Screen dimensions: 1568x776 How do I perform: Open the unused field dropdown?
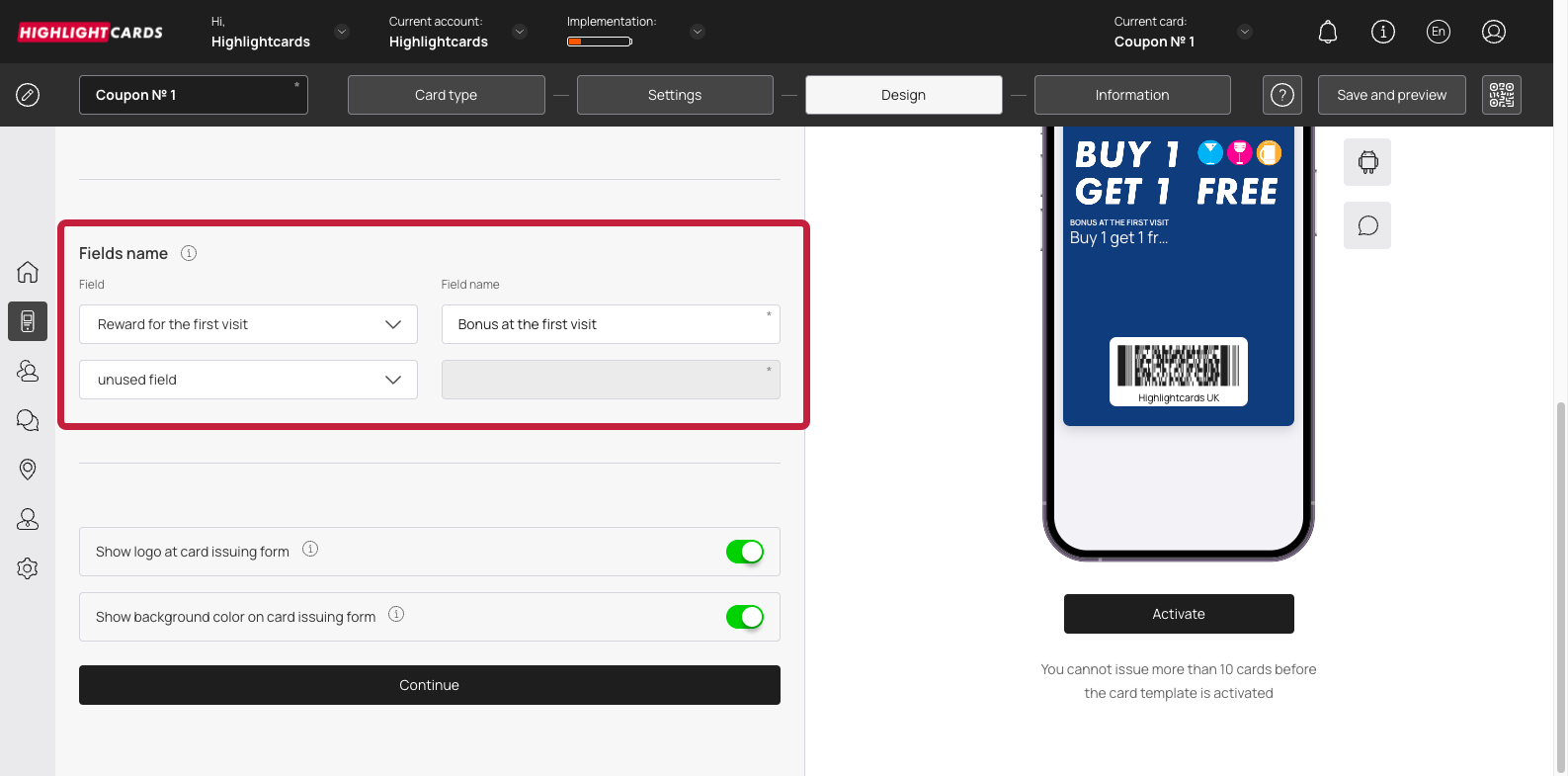click(248, 380)
